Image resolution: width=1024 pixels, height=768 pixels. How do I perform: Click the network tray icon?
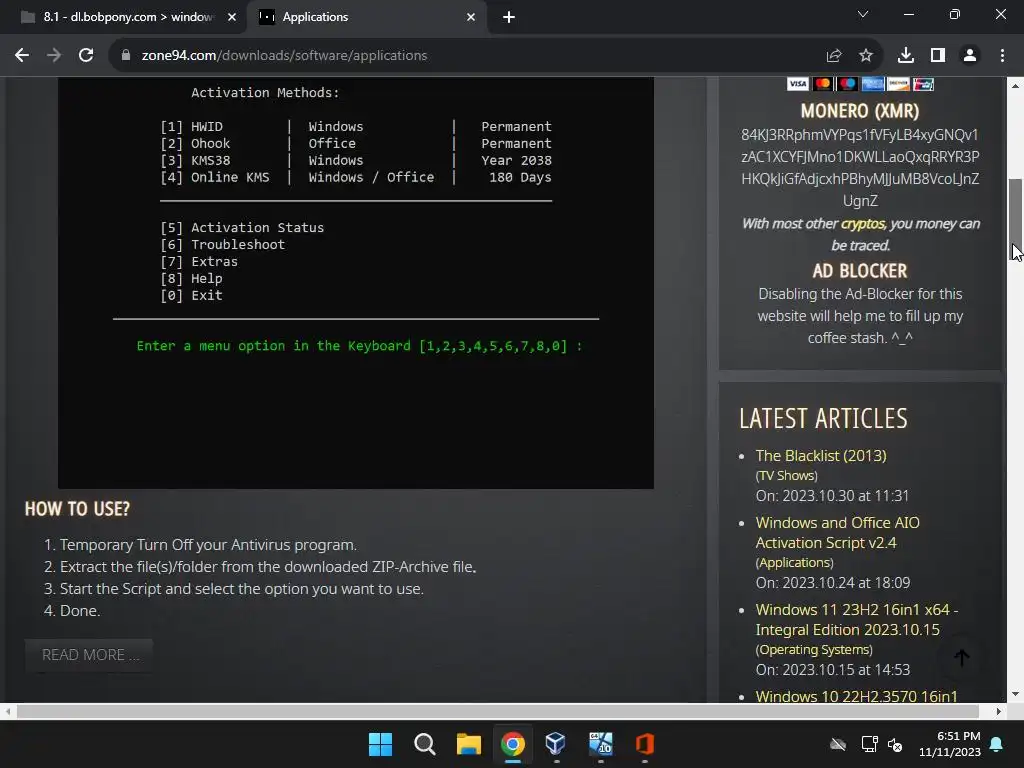(869, 744)
